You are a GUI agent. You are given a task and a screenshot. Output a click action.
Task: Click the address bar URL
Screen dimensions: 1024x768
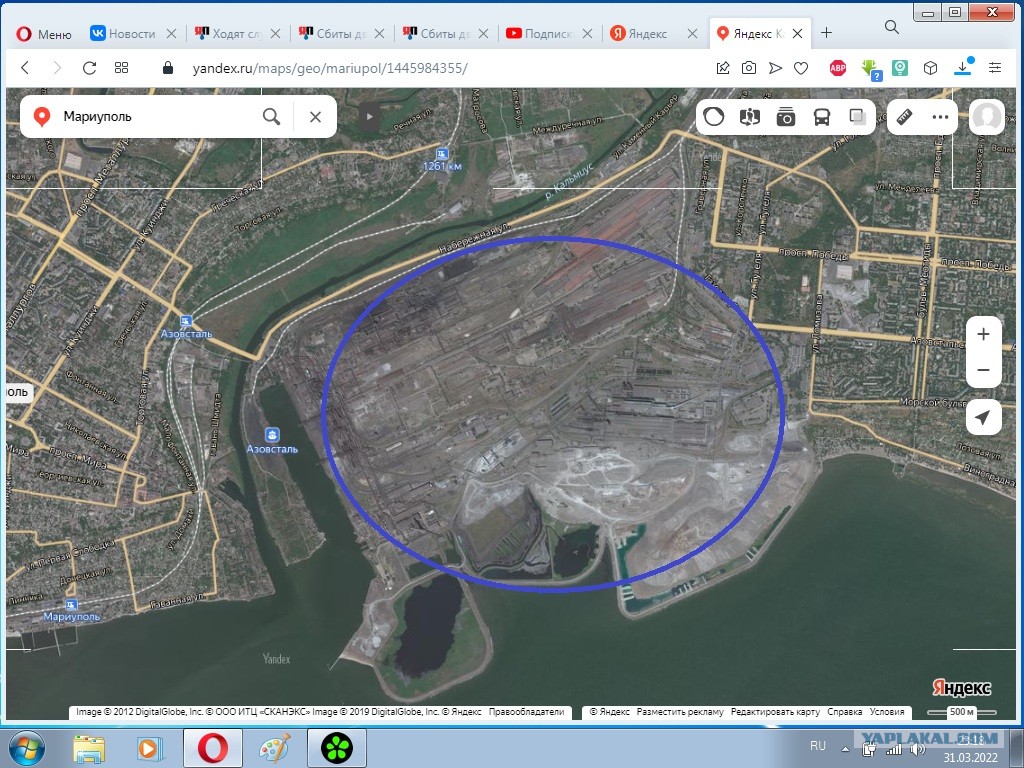330,68
